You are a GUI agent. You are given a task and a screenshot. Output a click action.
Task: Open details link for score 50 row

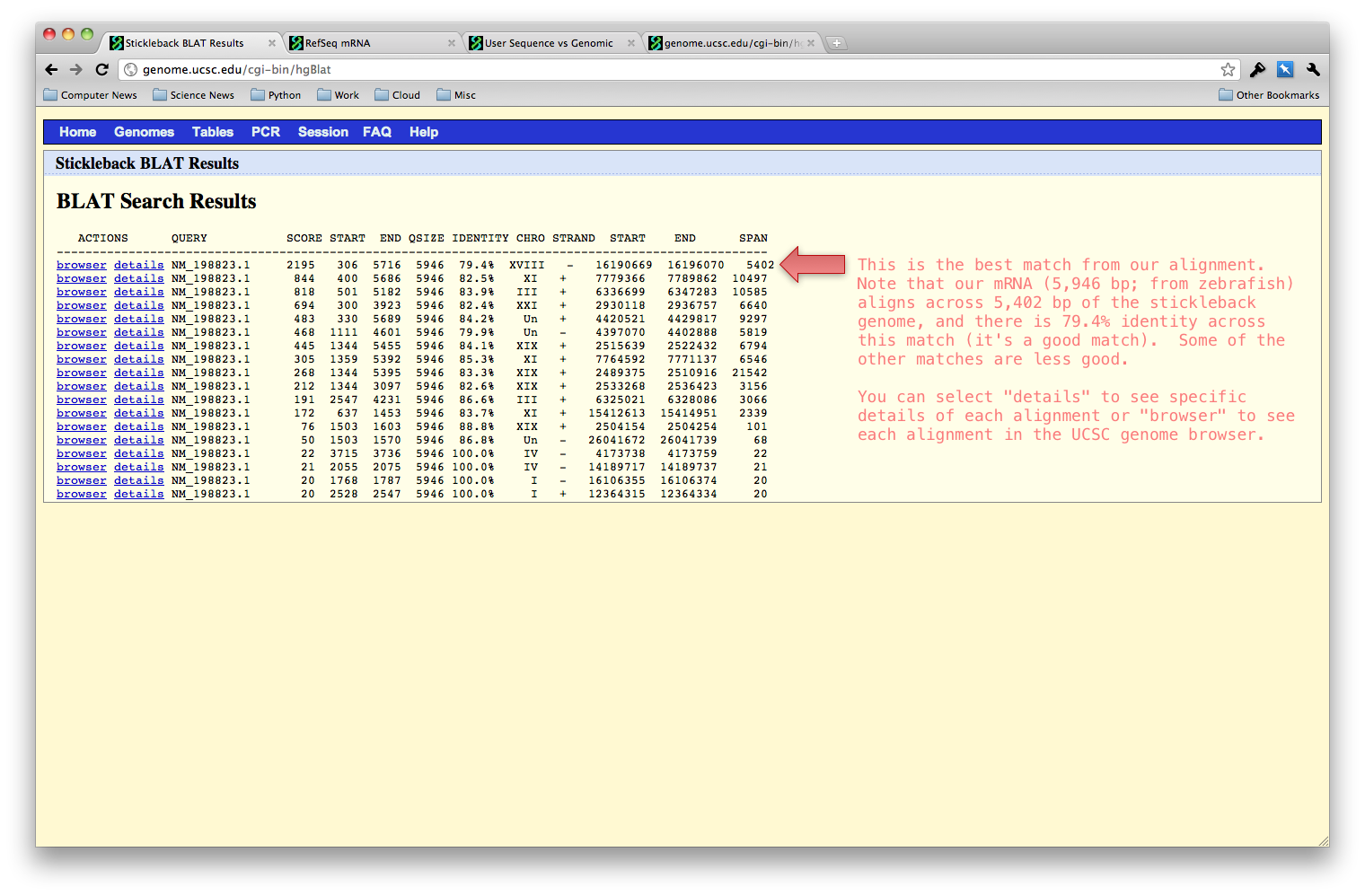139,440
